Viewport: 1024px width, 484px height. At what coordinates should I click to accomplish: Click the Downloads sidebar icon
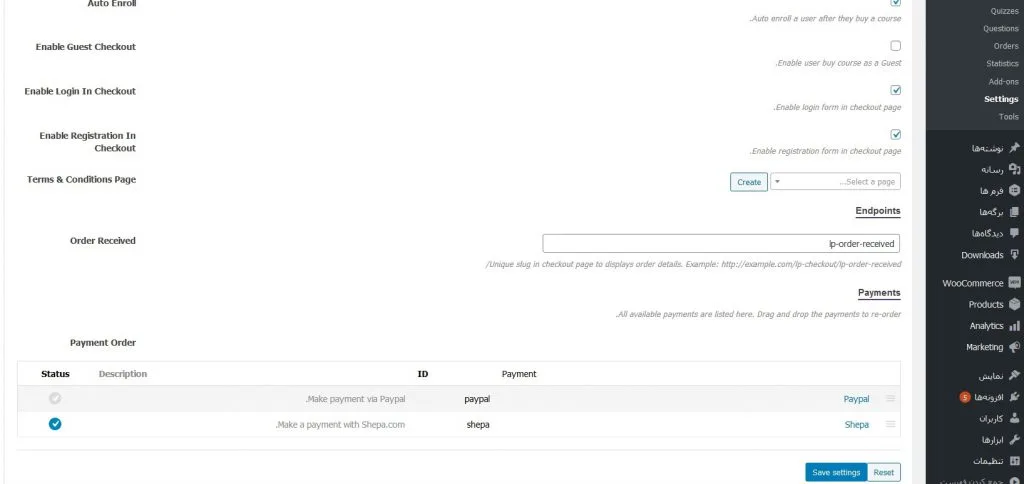[x=1014, y=255]
